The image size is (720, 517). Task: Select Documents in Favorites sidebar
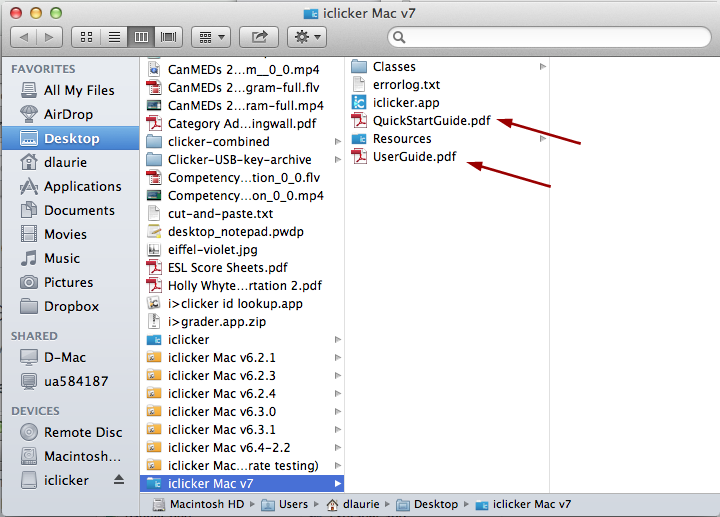point(79,210)
